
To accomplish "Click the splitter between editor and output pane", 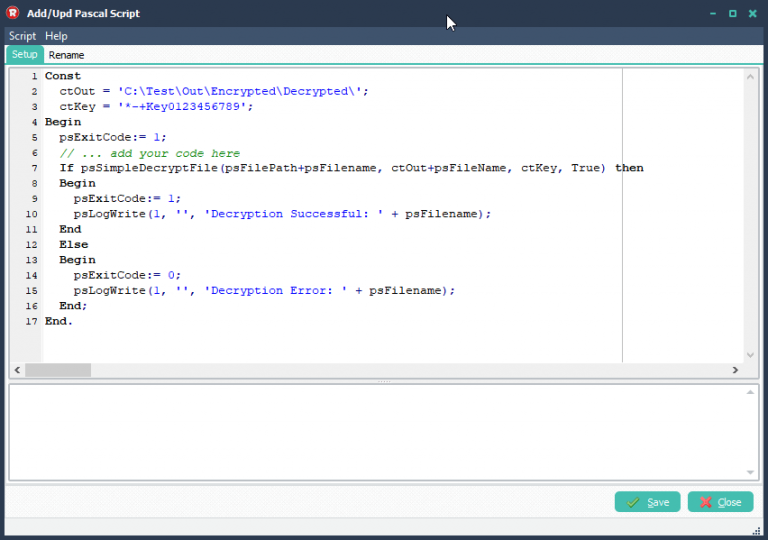I will (x=384, y=381).
